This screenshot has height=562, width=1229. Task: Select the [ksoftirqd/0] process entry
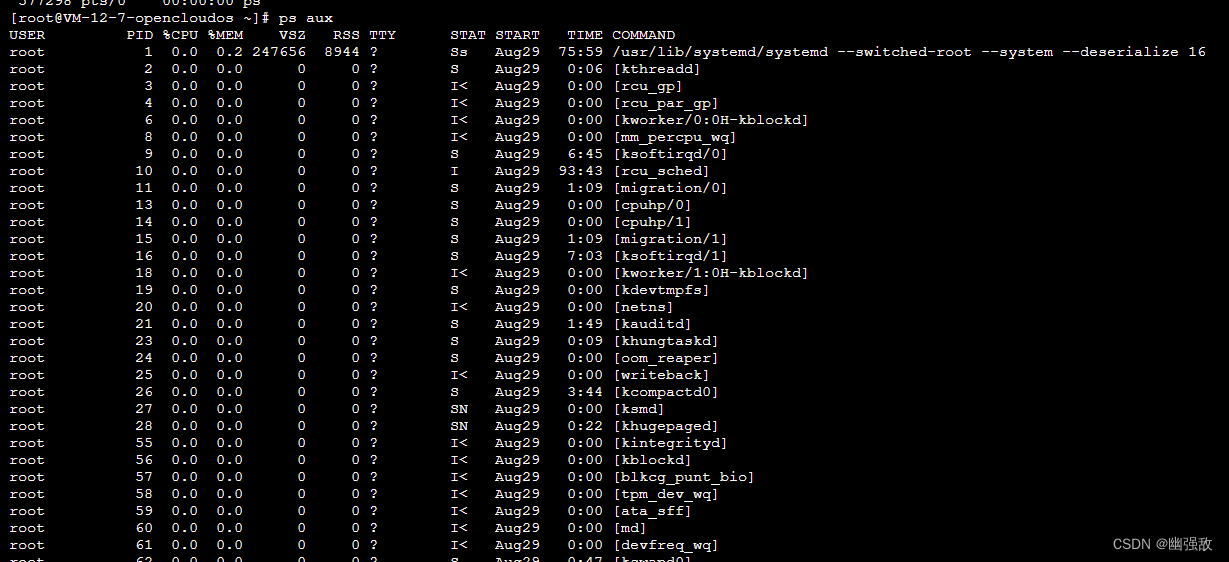pyautogui.click(x=670, y=154)
